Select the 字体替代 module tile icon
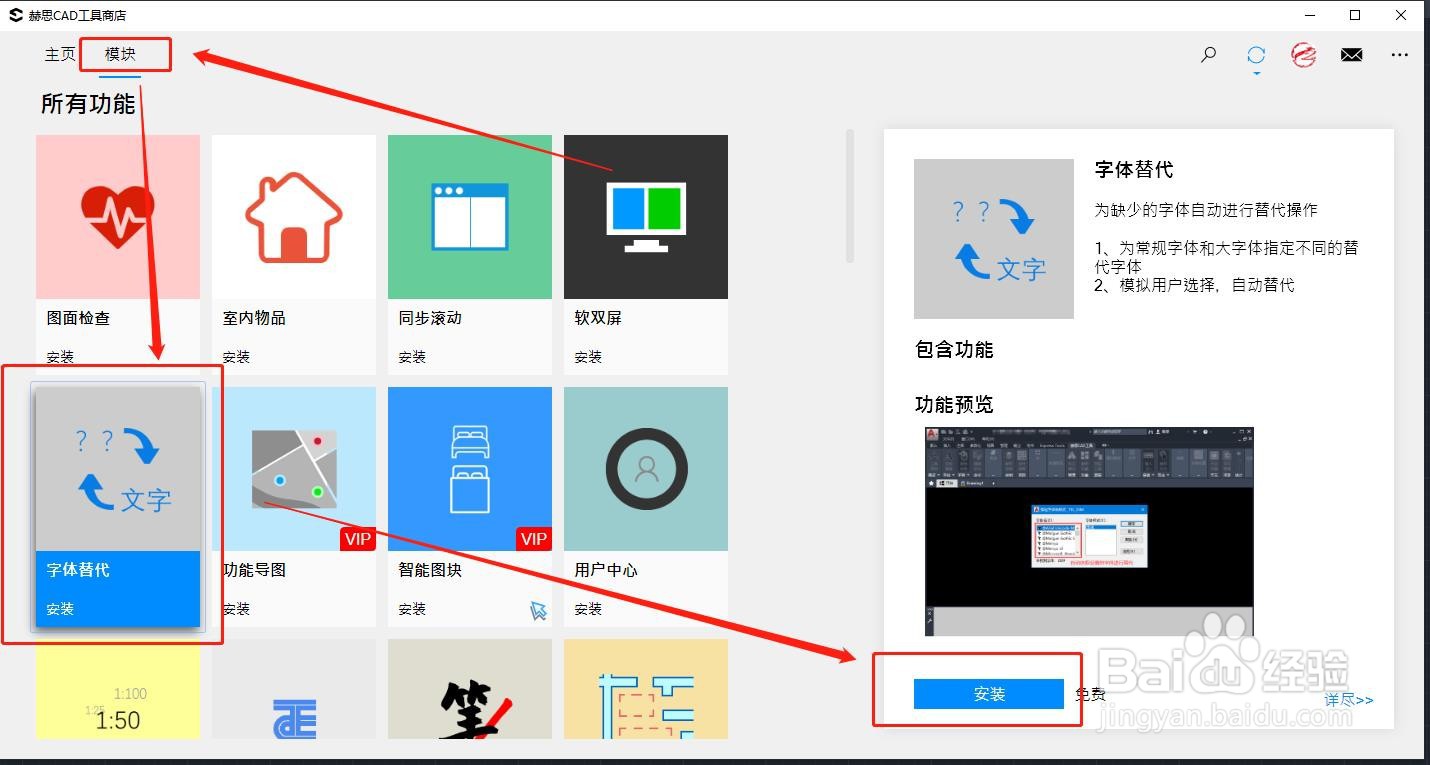Image resolution: width=1430 pixels, height=765 pixels. pos(118,469)
